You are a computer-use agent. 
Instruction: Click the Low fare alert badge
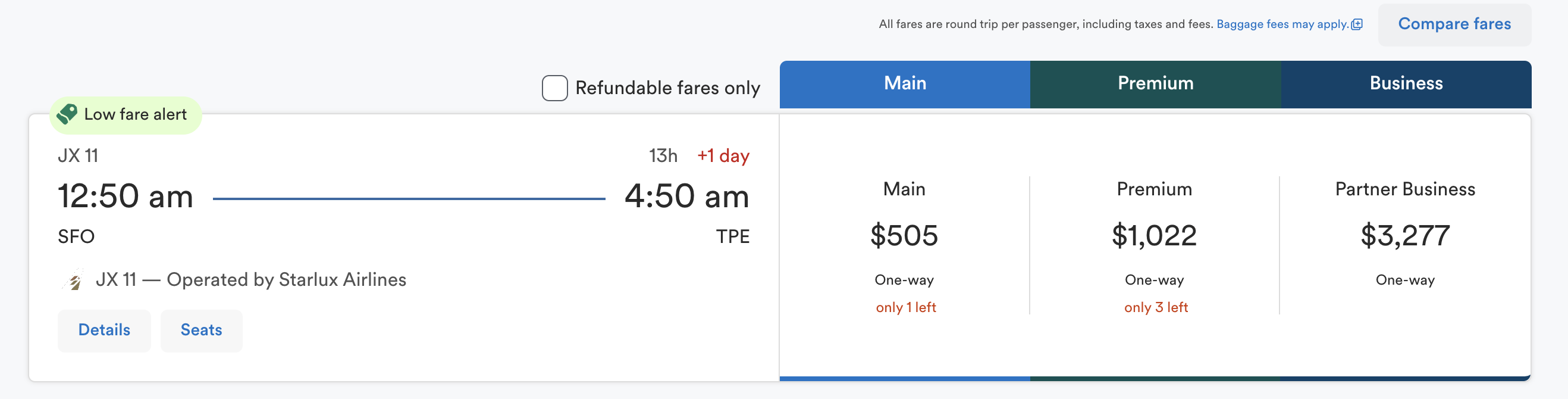pyautogui.click(x=134, y=114)
